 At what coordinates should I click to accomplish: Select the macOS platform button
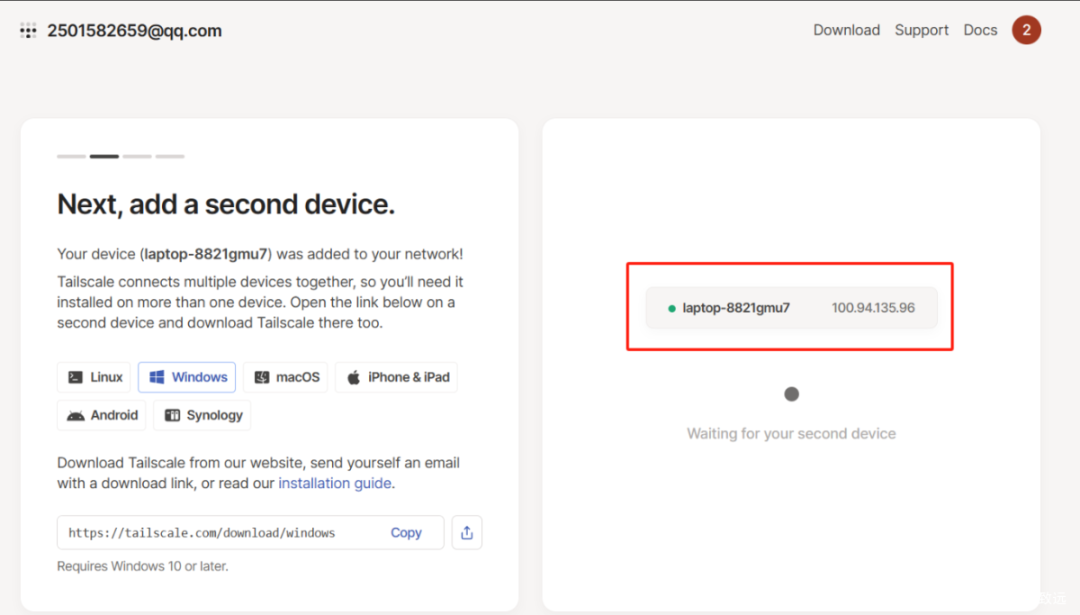pos(287,377)
